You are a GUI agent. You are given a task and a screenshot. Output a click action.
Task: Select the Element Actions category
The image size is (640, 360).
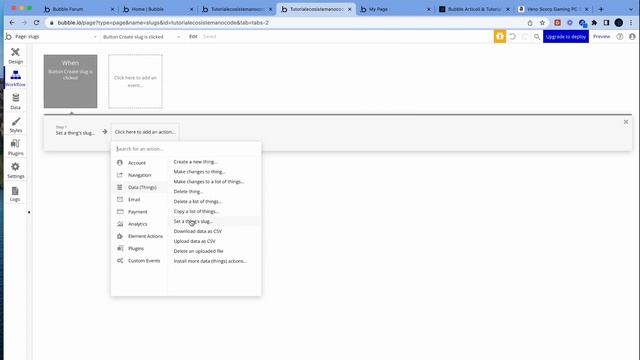tap(141, 236)
